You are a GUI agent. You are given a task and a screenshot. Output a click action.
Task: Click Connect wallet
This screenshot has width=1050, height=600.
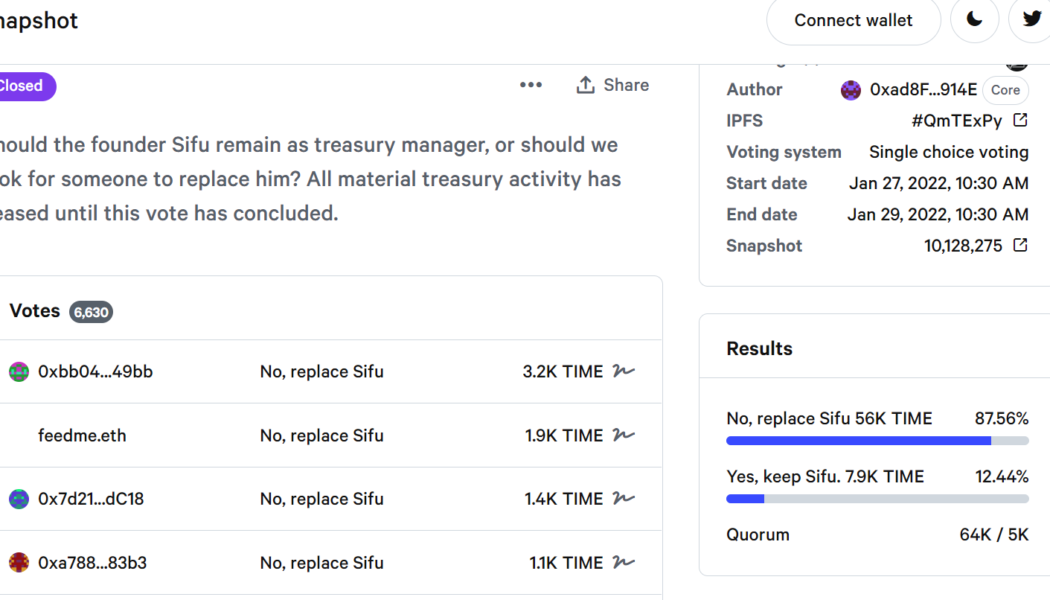pos(853,20)
